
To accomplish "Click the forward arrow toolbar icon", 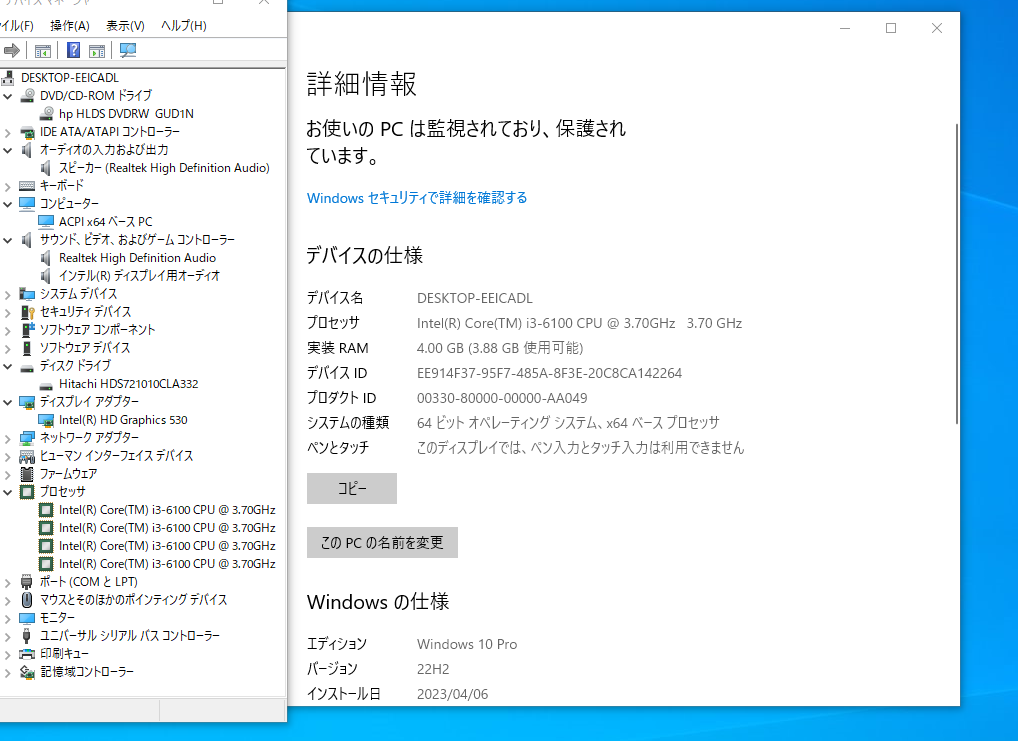I will pos(12,51).
